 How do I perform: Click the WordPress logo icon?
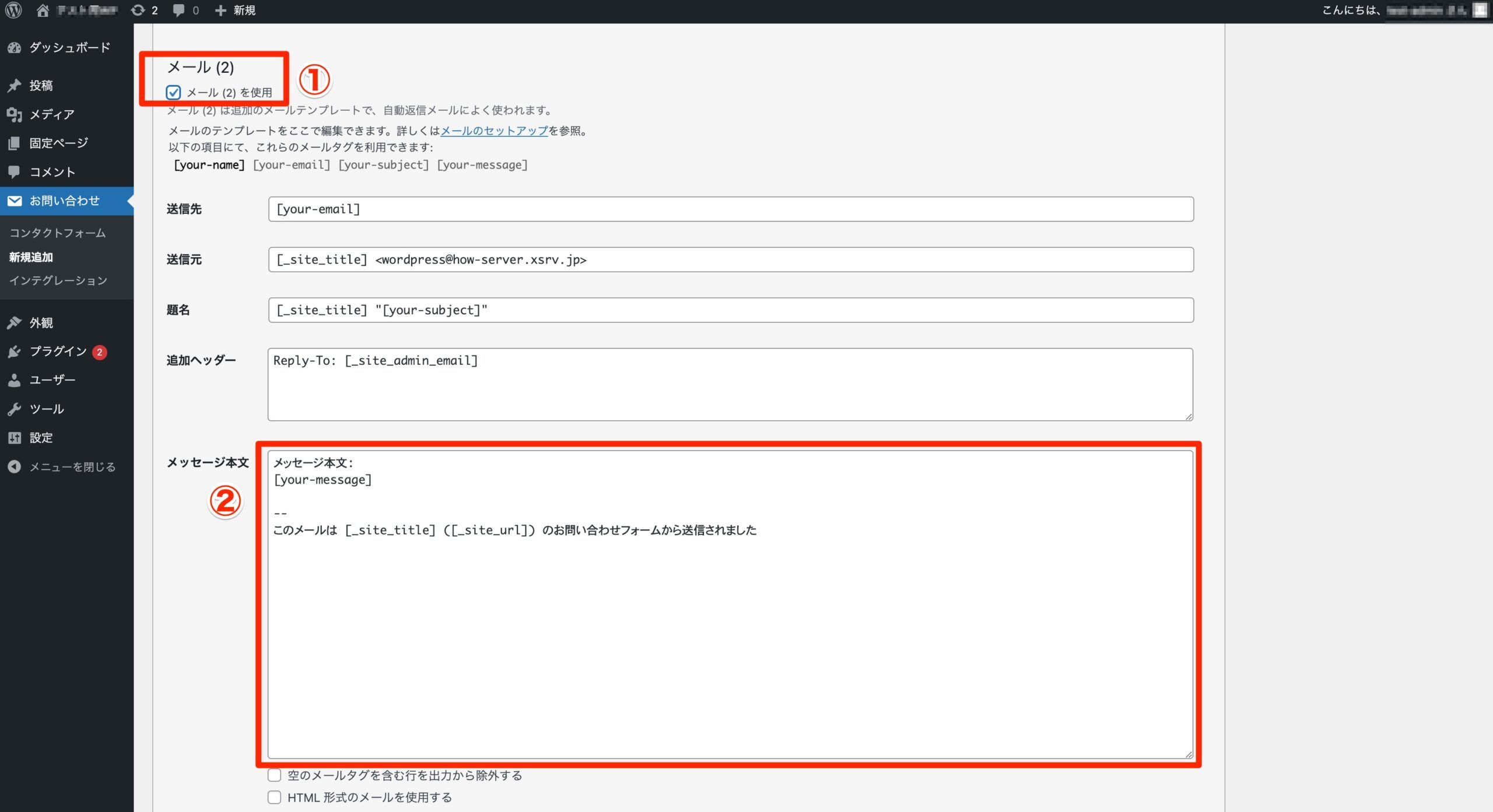click(13, 10)
